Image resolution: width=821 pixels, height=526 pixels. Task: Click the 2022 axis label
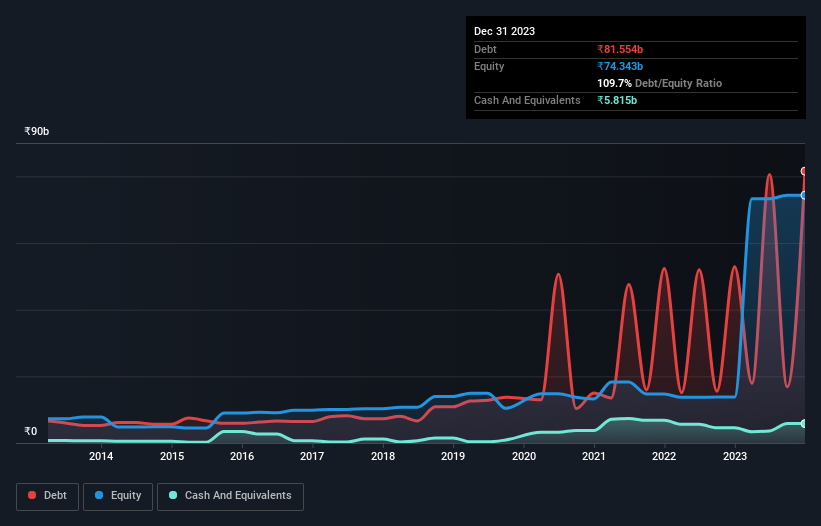664,456
